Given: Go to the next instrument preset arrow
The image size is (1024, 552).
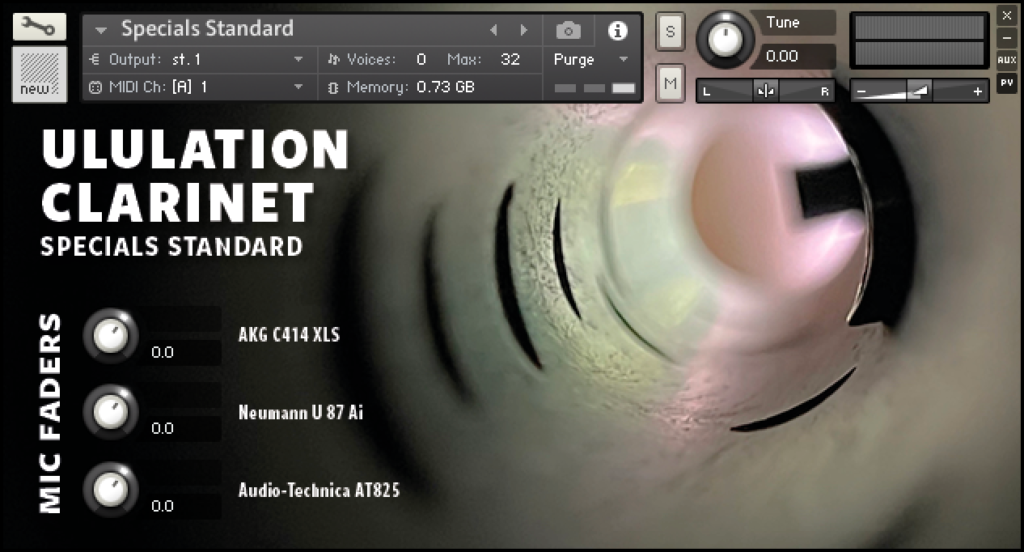Looking at the screenshot, I should (524, 30).
